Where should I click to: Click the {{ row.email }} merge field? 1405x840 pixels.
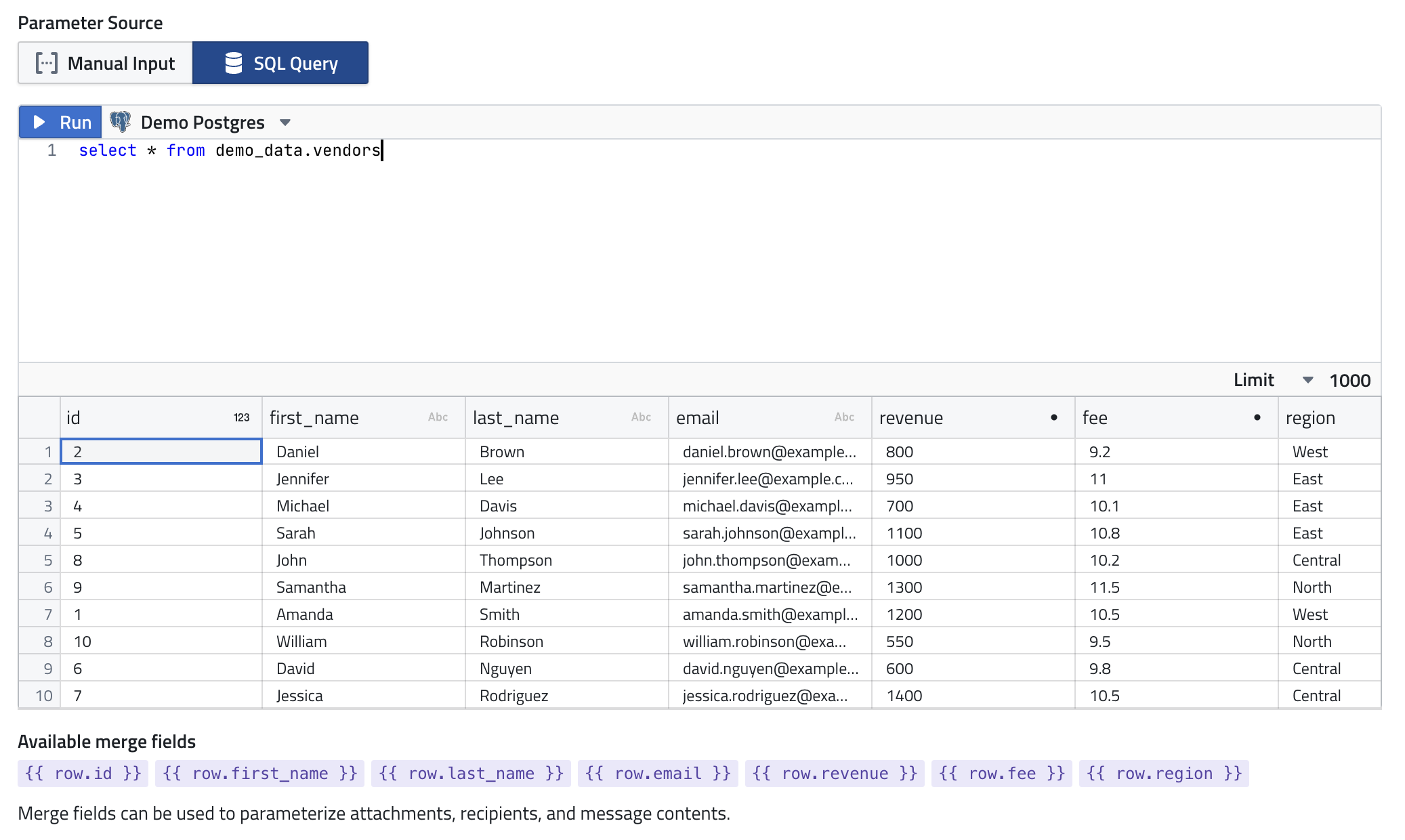(658, 774)
